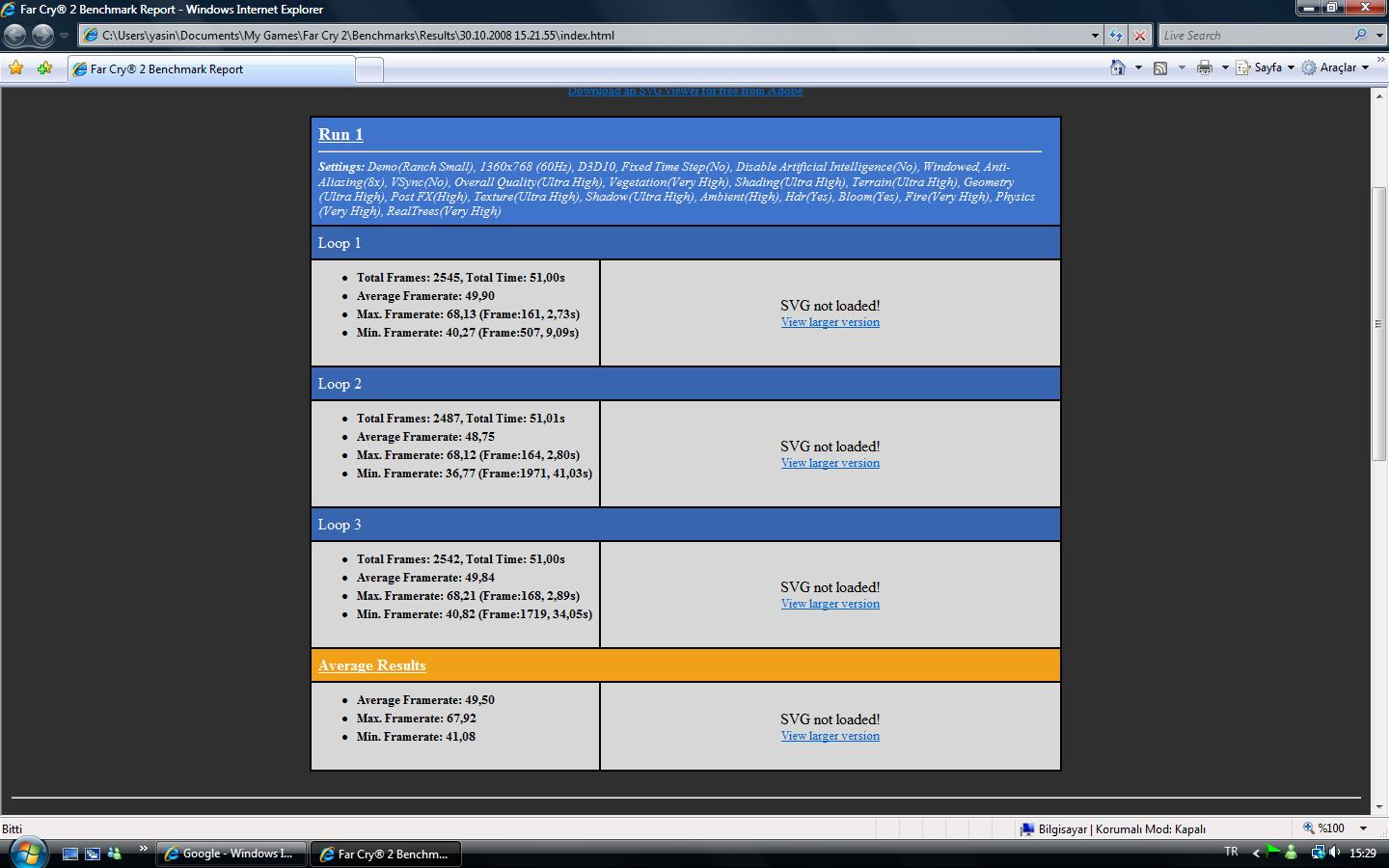Click the Home page icon

(x=1118, y=68)
